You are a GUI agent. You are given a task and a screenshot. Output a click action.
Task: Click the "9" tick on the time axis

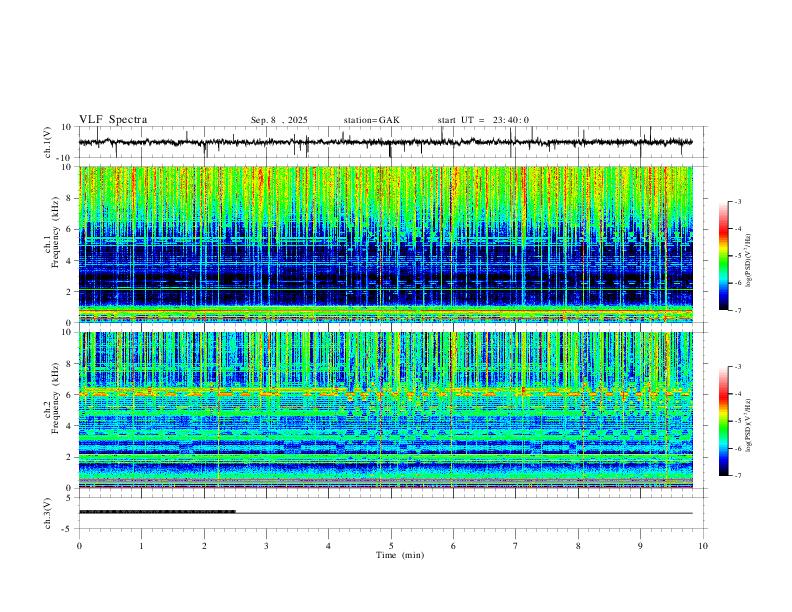[x=640, y=546]
